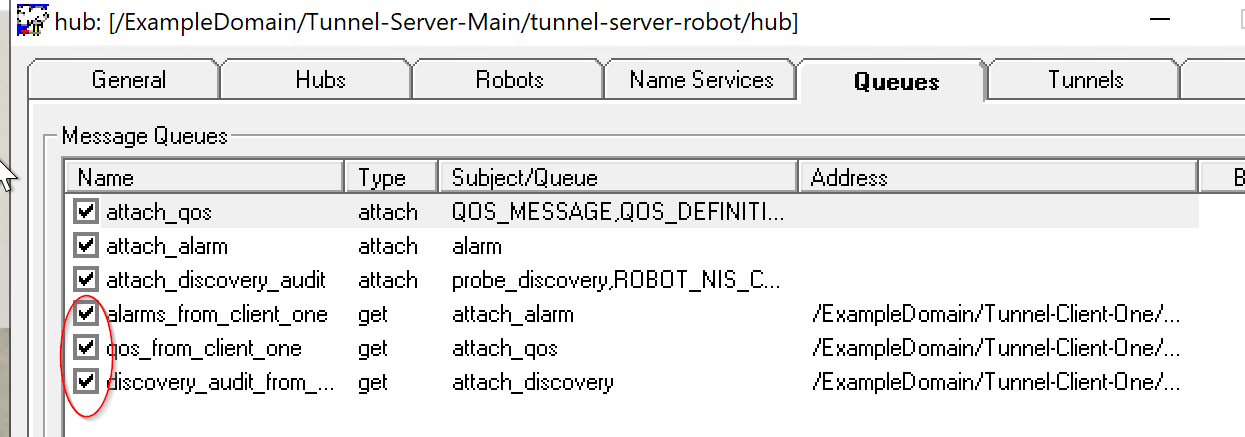Open the Name Services tab
The height and width of the screenshot is (437, 1245).
coord(701,80)
